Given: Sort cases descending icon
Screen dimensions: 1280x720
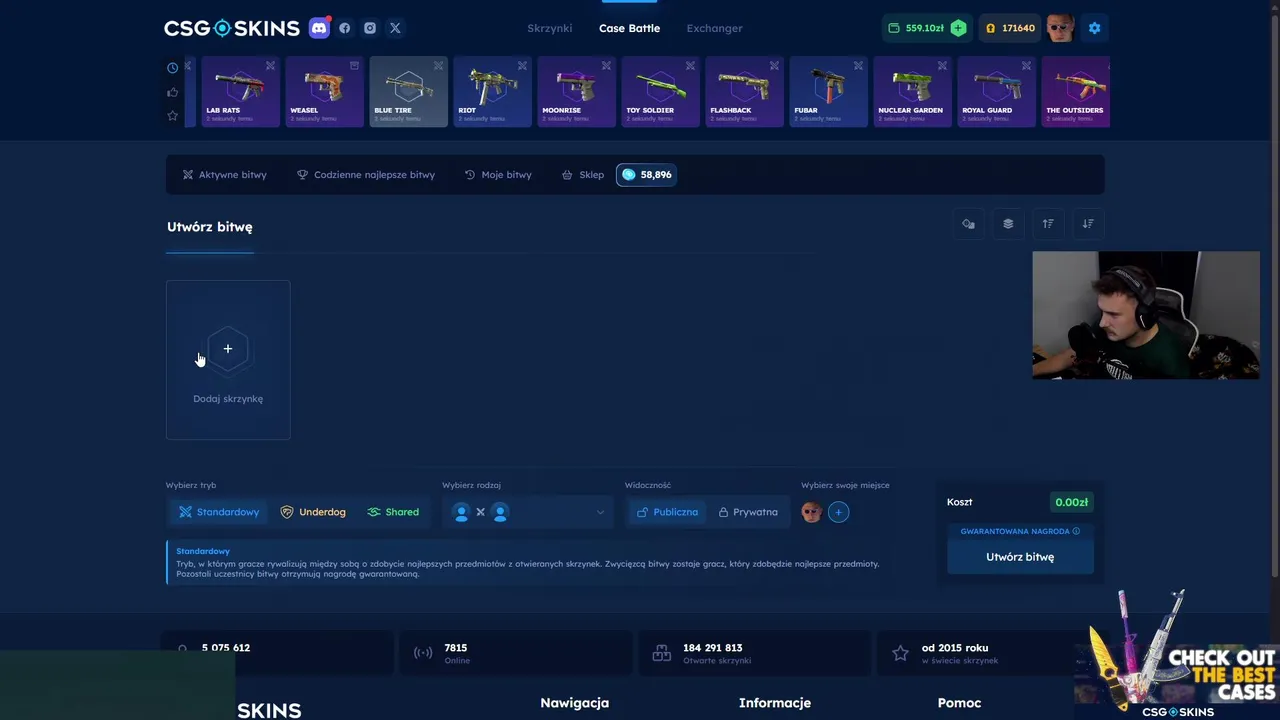Looking at the screenshot, I should (1088, 224).
